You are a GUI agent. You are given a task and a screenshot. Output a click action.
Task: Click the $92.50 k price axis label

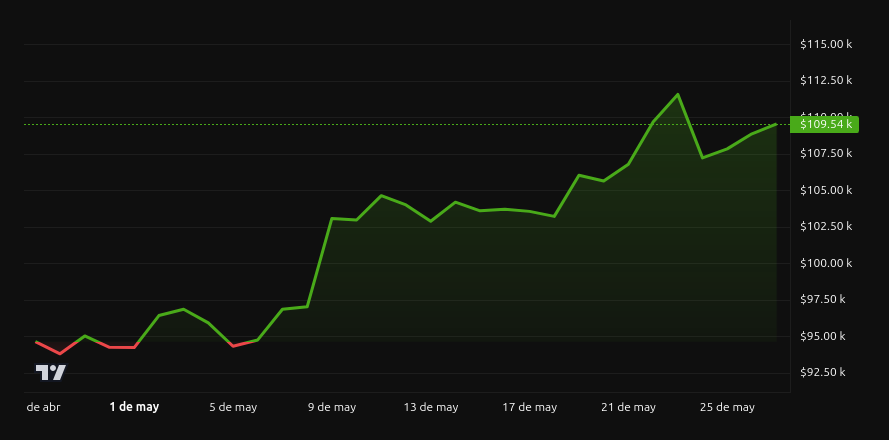pyautogui.click(x=823, y=373)
